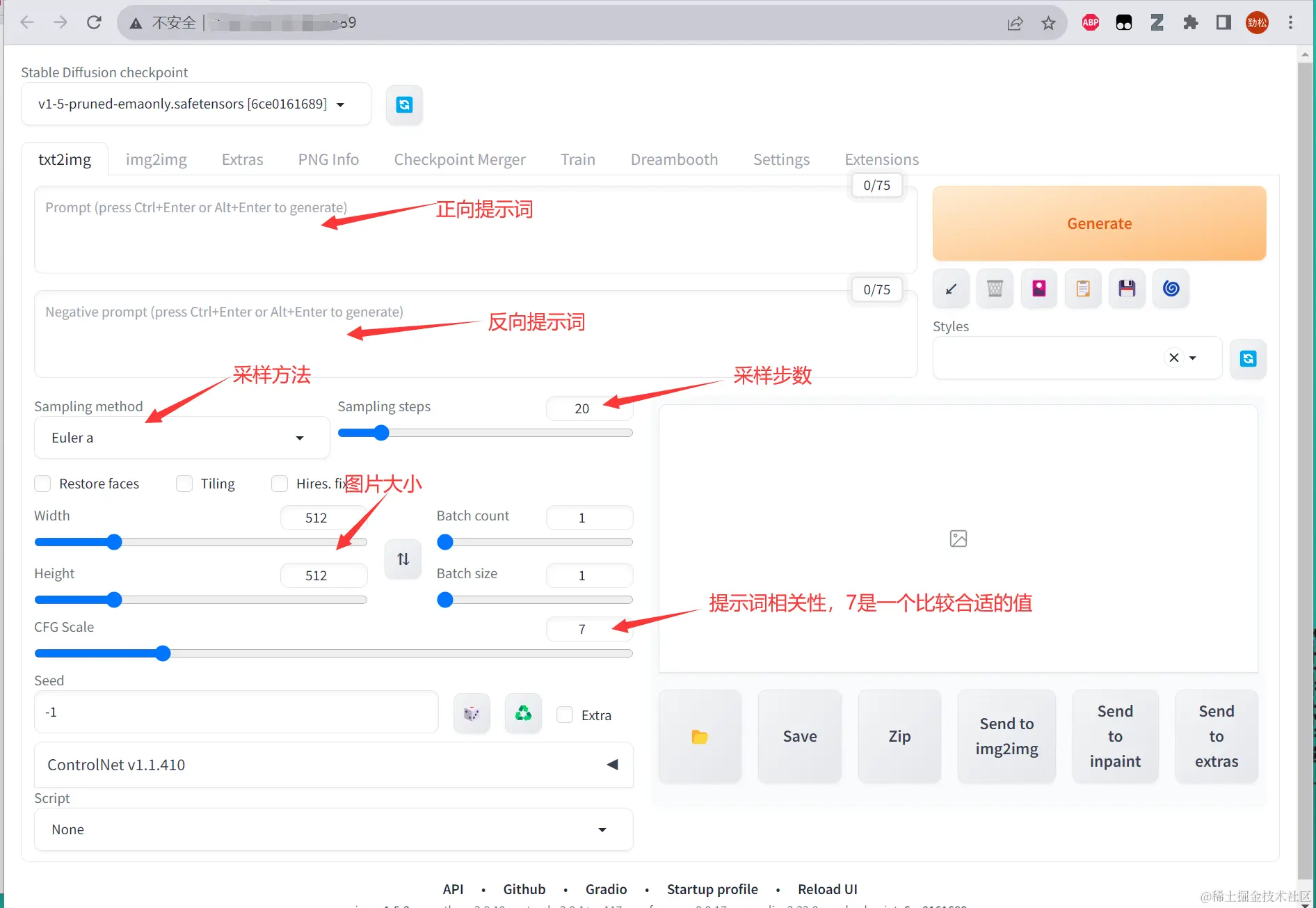Enable the Tiling checkbox
Image resolution: width=1316 pixels, height=908 pixels.
click(x=184, y=484)
